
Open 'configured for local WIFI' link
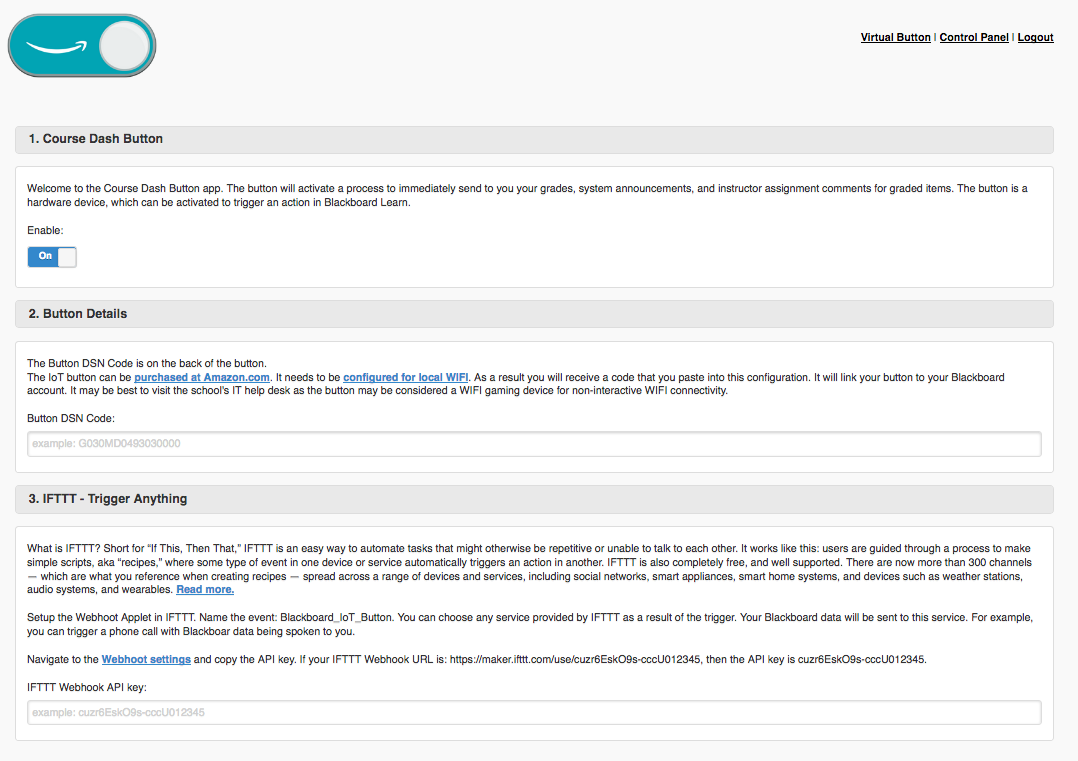click(x=406, y=377)
